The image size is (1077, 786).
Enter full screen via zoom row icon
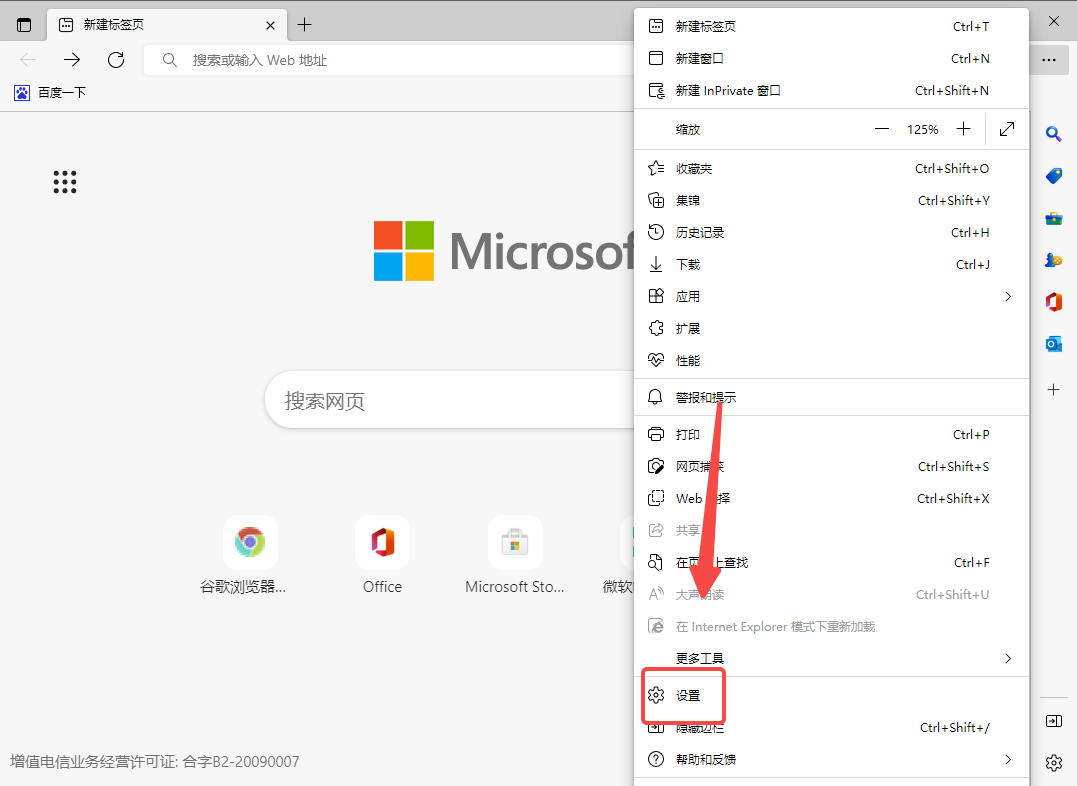(x=1007, y=129)
